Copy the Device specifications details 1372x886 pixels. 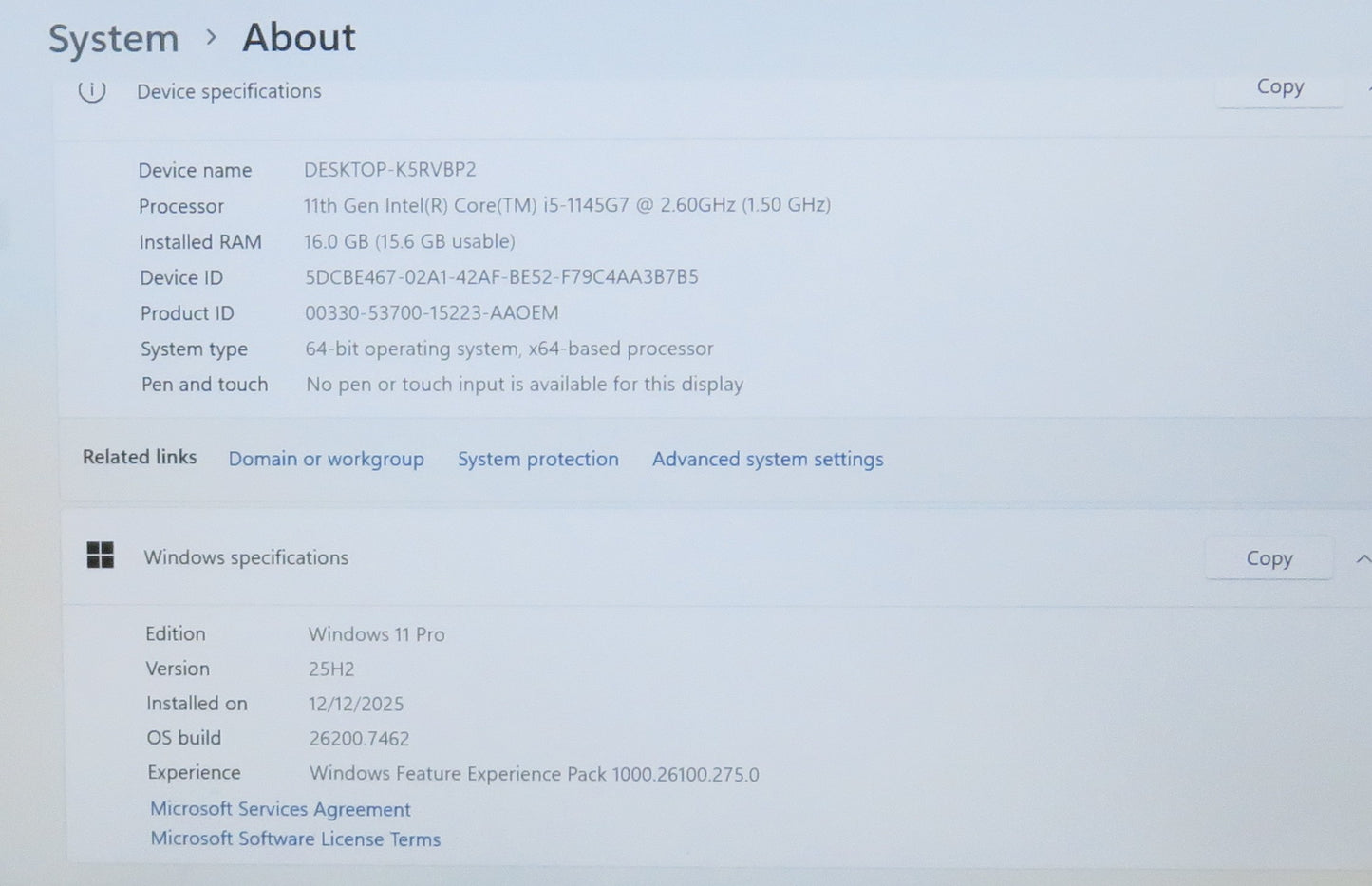pyautogui.click(x=1279, y=86)
